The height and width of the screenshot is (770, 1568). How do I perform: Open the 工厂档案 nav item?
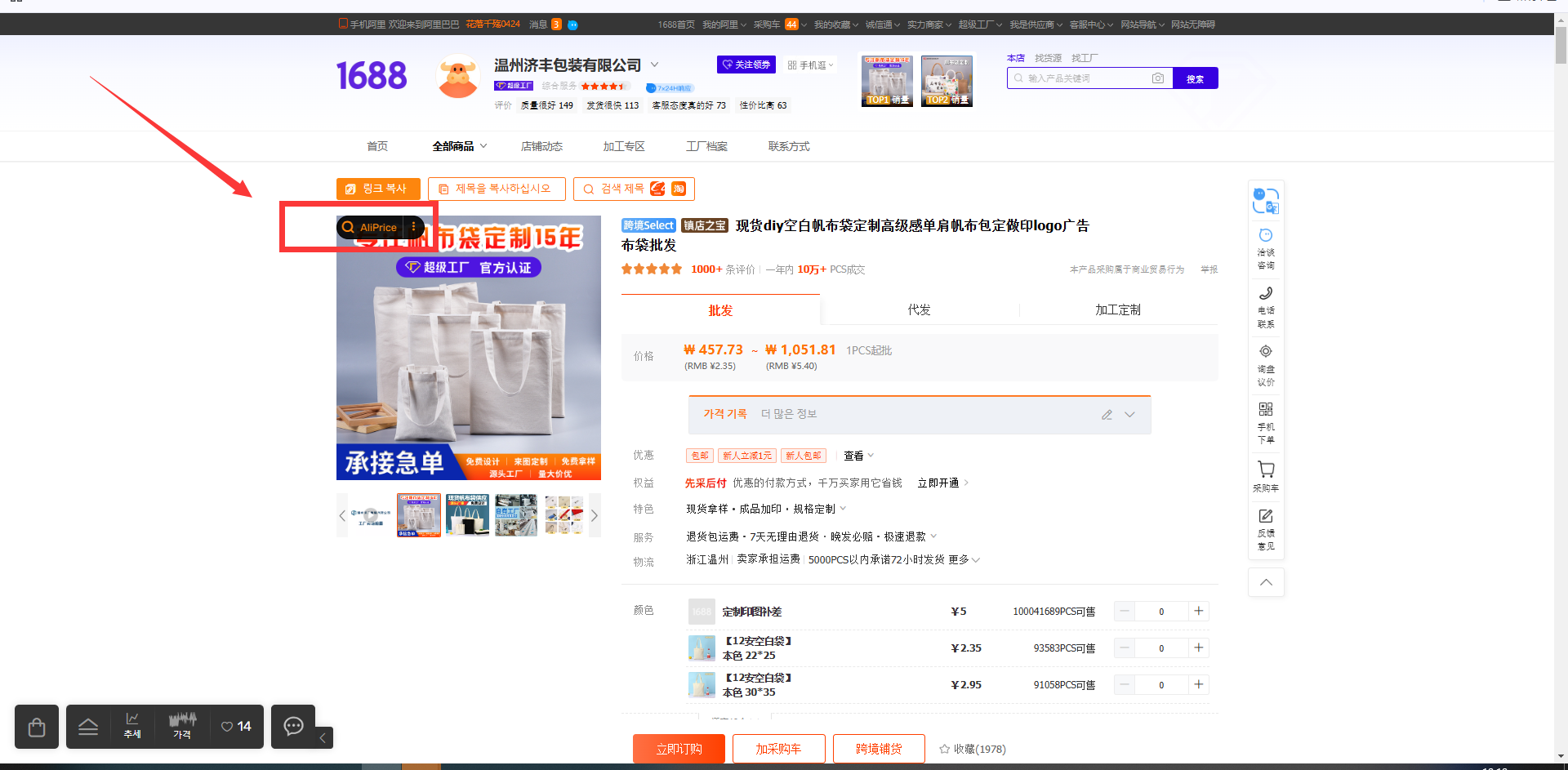(706, 146)
